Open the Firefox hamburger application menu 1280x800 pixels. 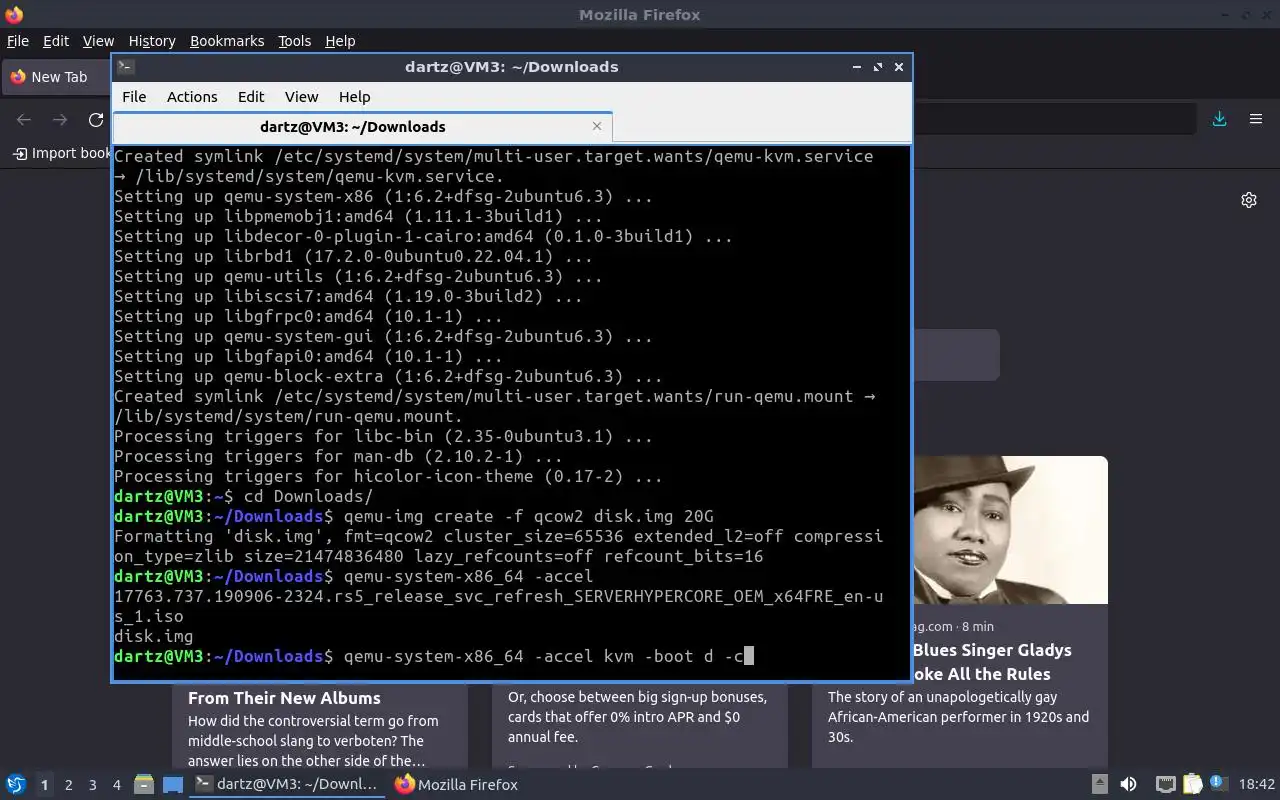[x=1256, y=119]
